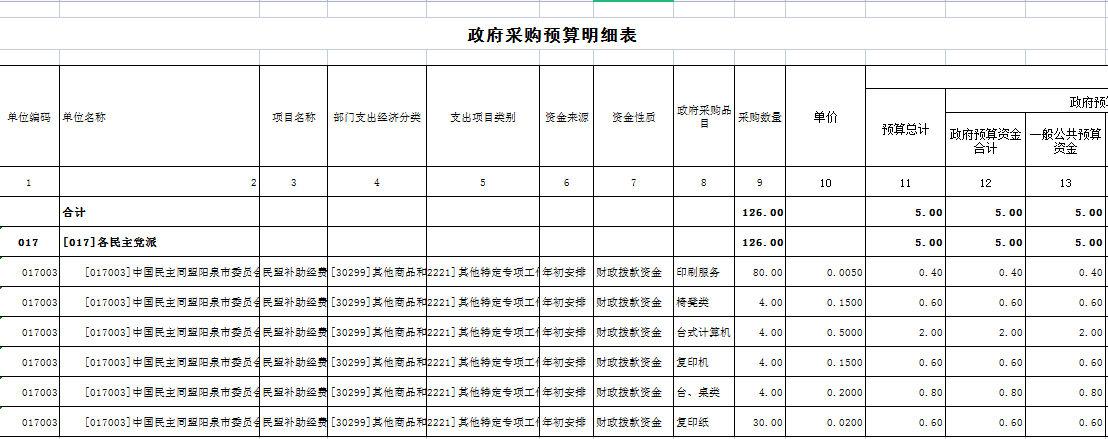Click the 预算总计 header cell

[x=905, y=129]
